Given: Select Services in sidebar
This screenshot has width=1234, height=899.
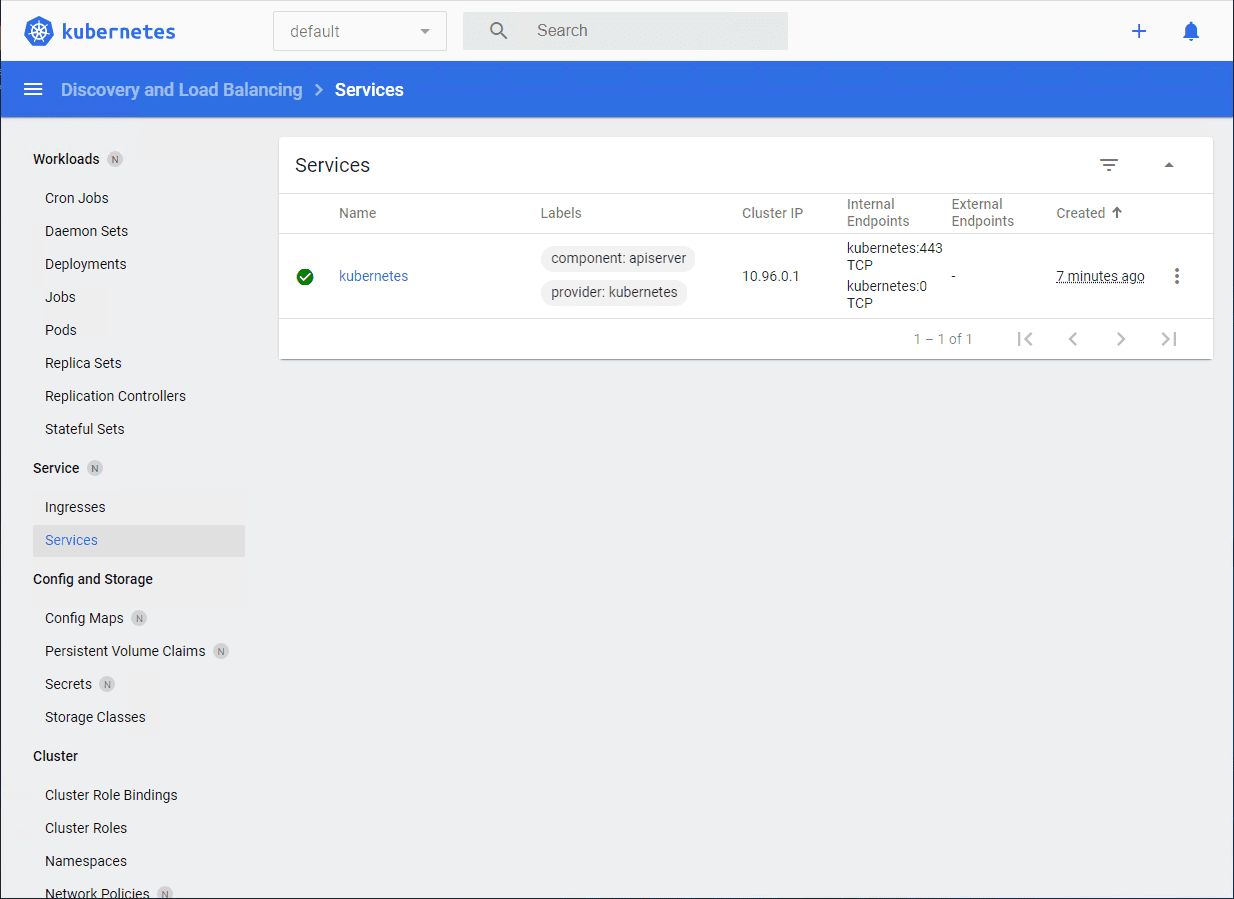Looking at the screenshot, I should pos(139,540).
